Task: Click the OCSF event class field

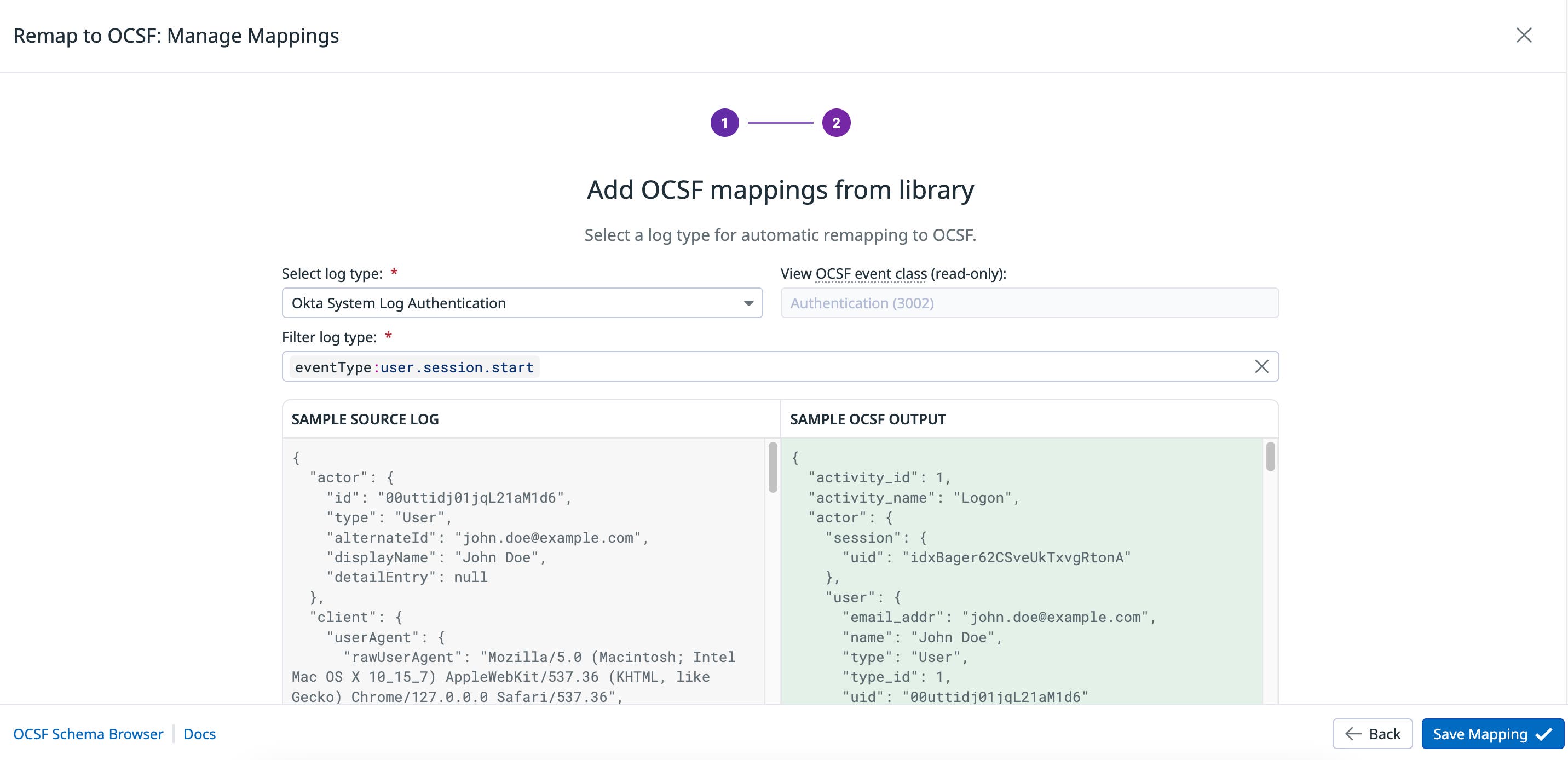Action: click(1029, 303)
